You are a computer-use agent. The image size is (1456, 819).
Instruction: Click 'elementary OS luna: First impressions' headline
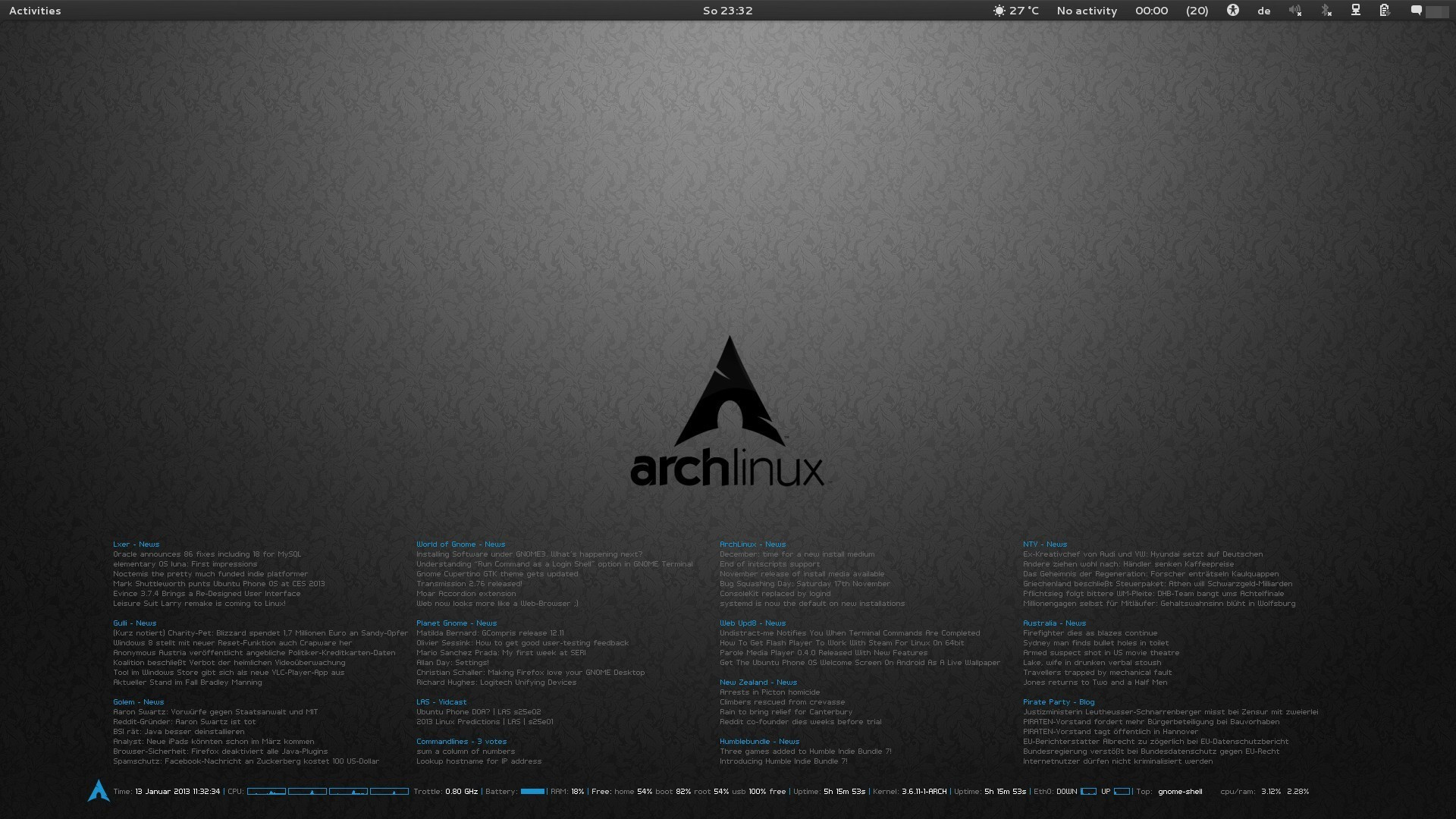(185, 563)
